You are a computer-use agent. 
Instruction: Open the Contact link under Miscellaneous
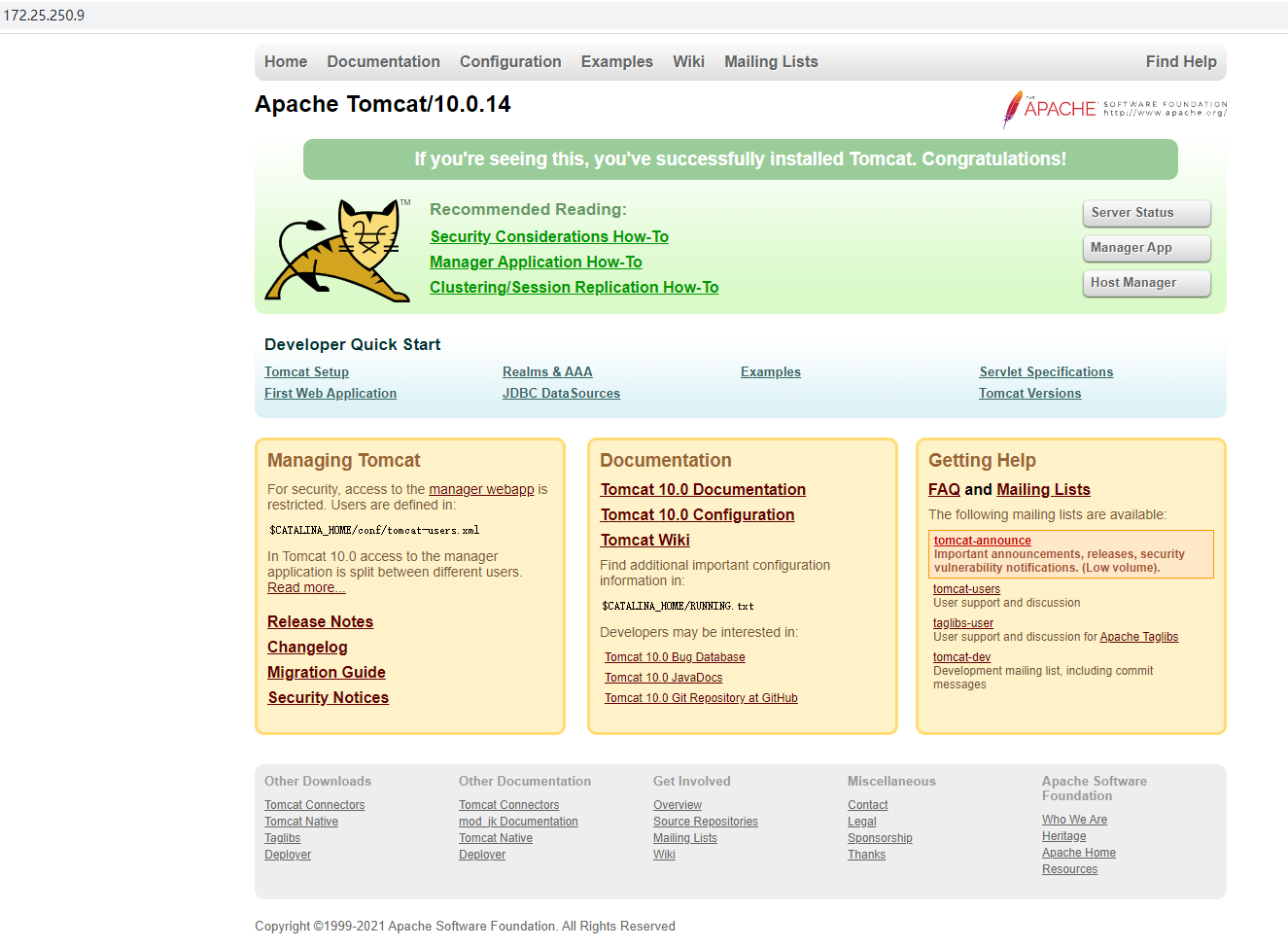pyautogui.click(x=867, y=805)
